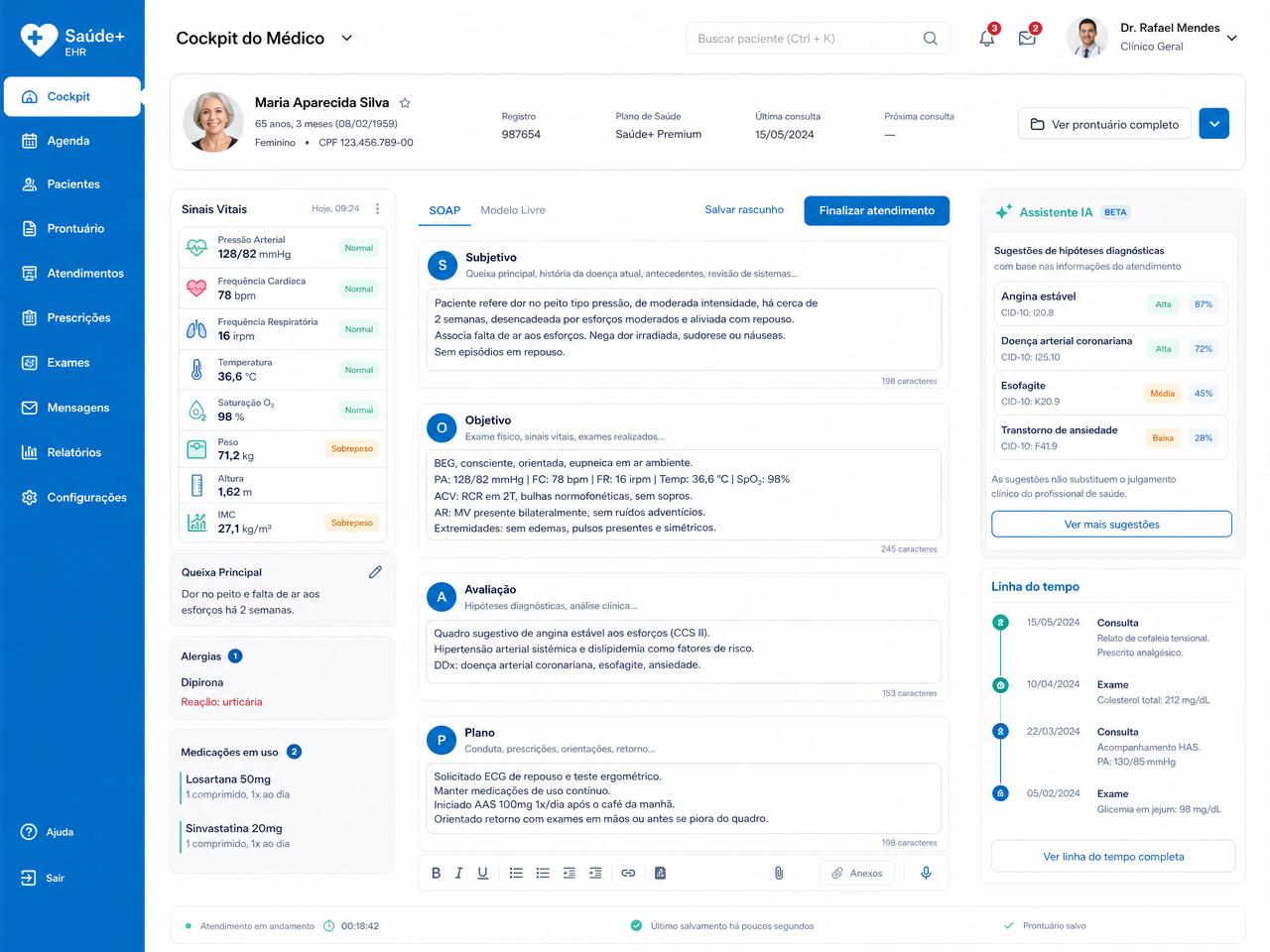Click the Exames sidebar icon

click(30, 363)
